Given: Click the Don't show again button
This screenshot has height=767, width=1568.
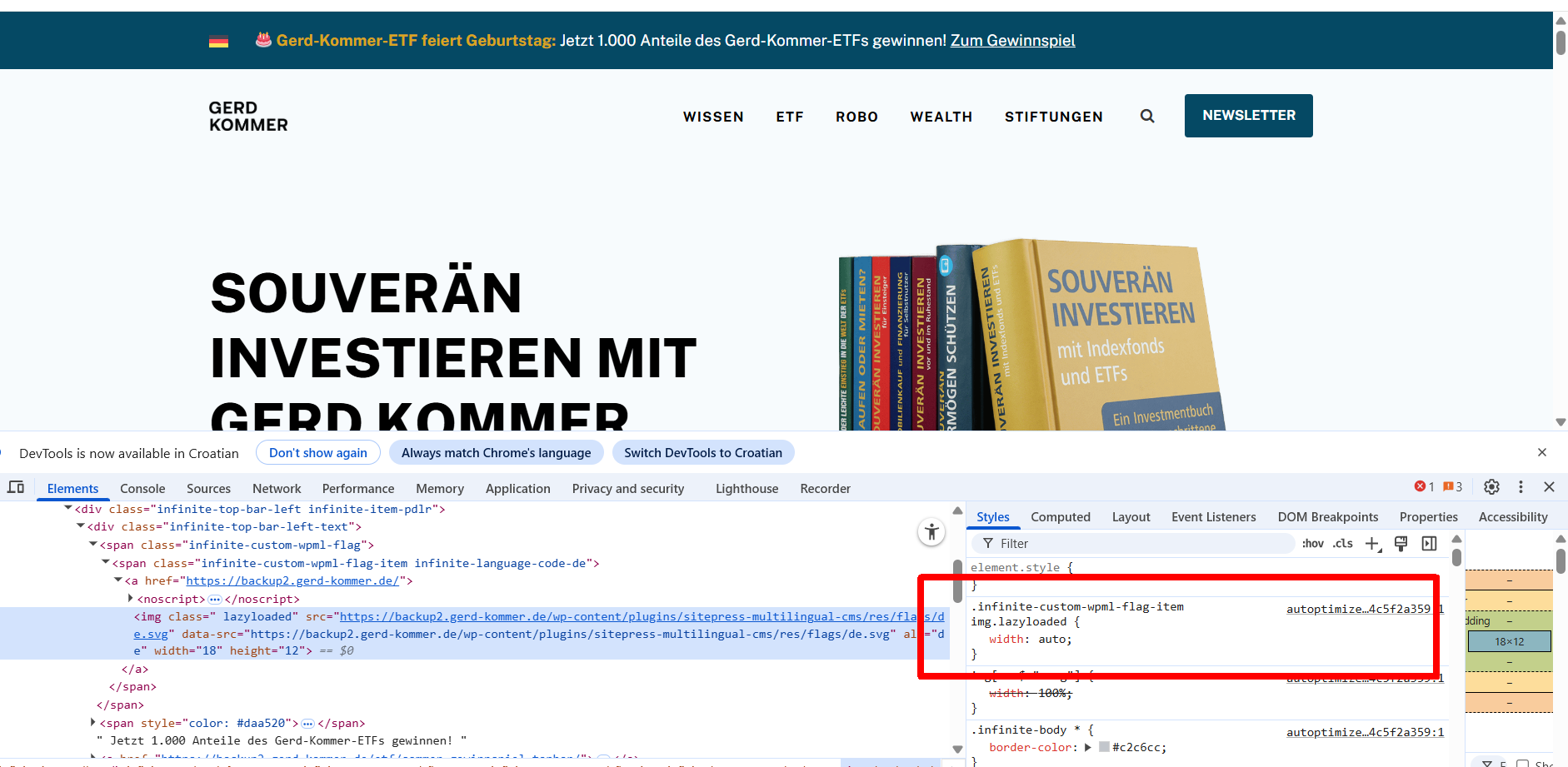Looking at the screenshot, I should point(318,452).
